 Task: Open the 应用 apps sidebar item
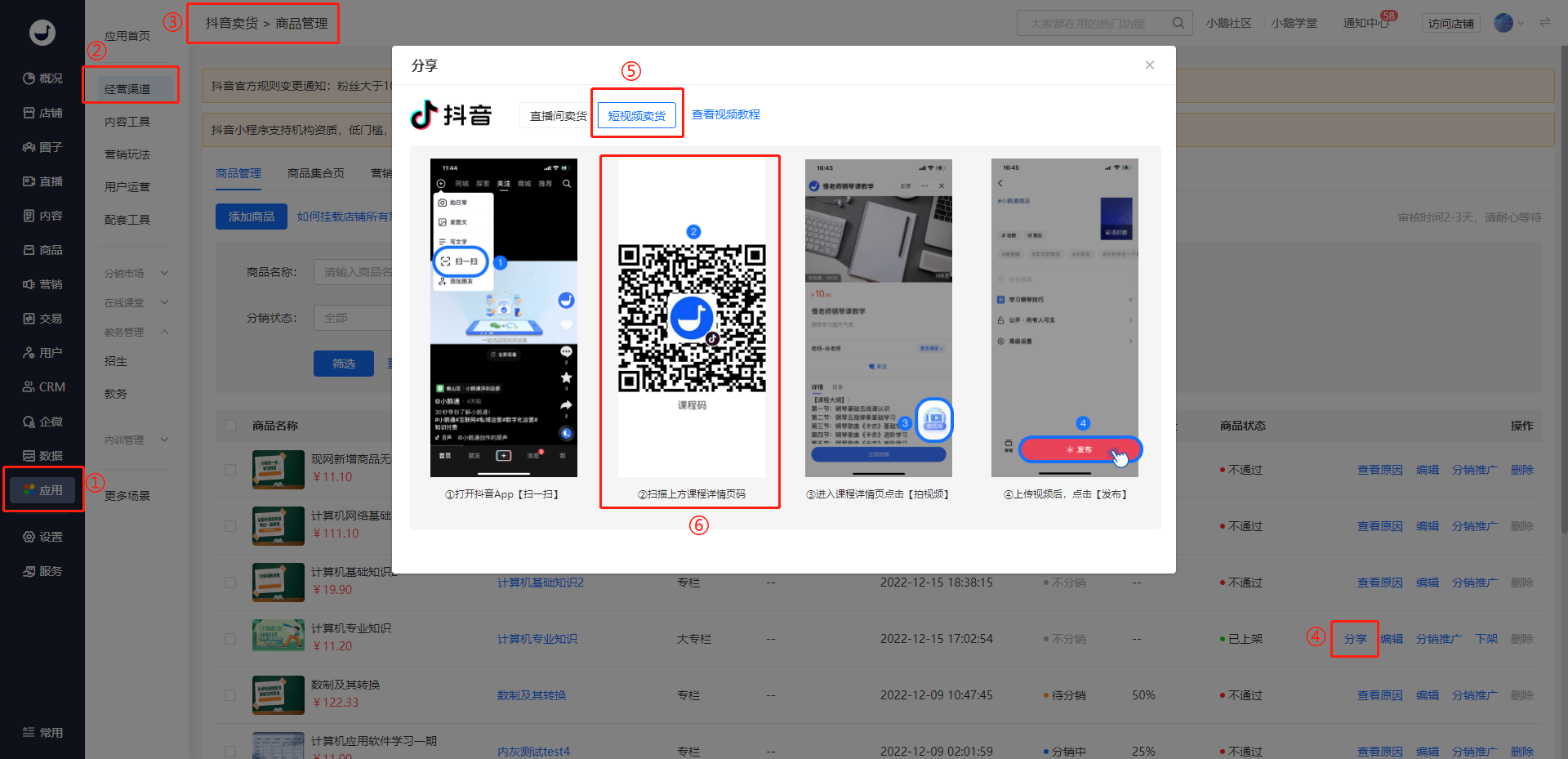pyautogui.click(x=42, y=490)
